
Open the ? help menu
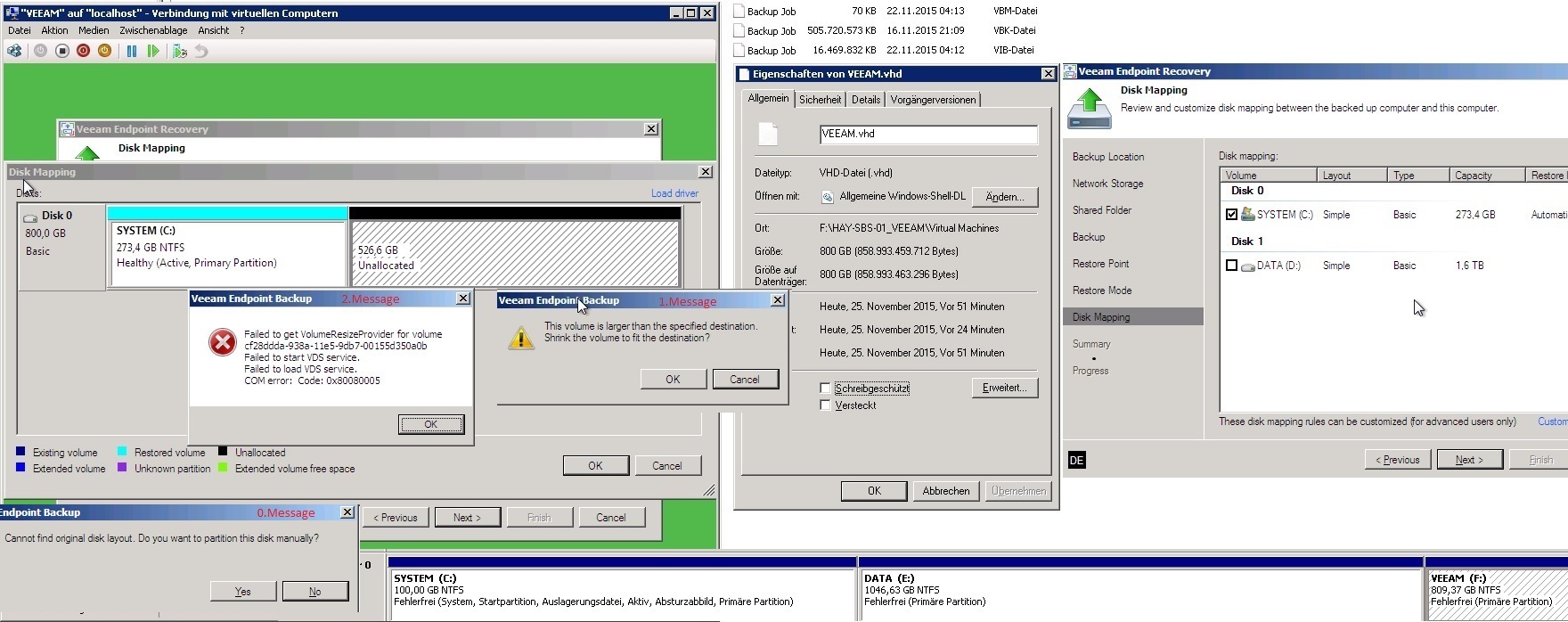pos(241,30)
